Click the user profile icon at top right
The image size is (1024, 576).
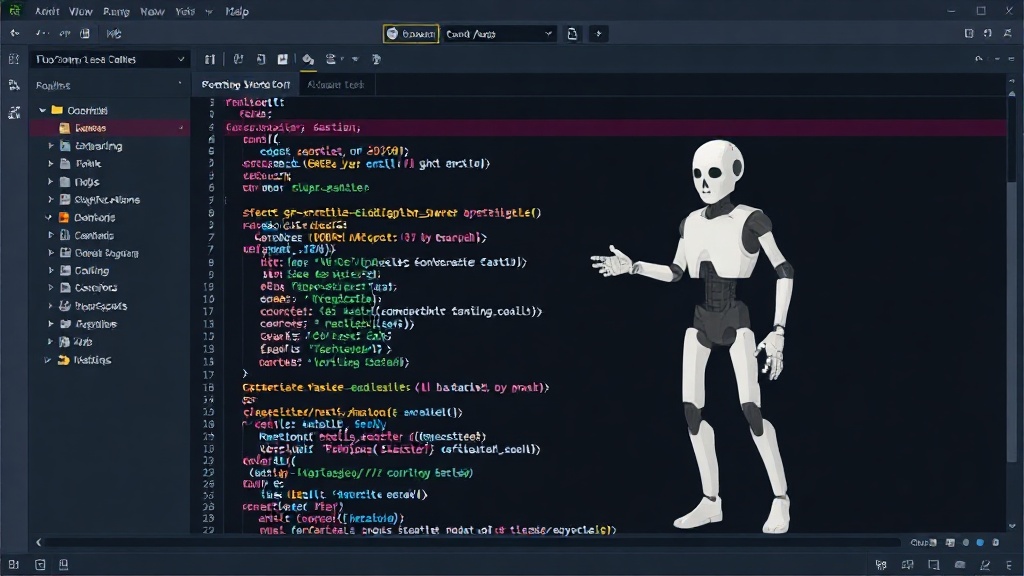click(x=1008, y=33)
